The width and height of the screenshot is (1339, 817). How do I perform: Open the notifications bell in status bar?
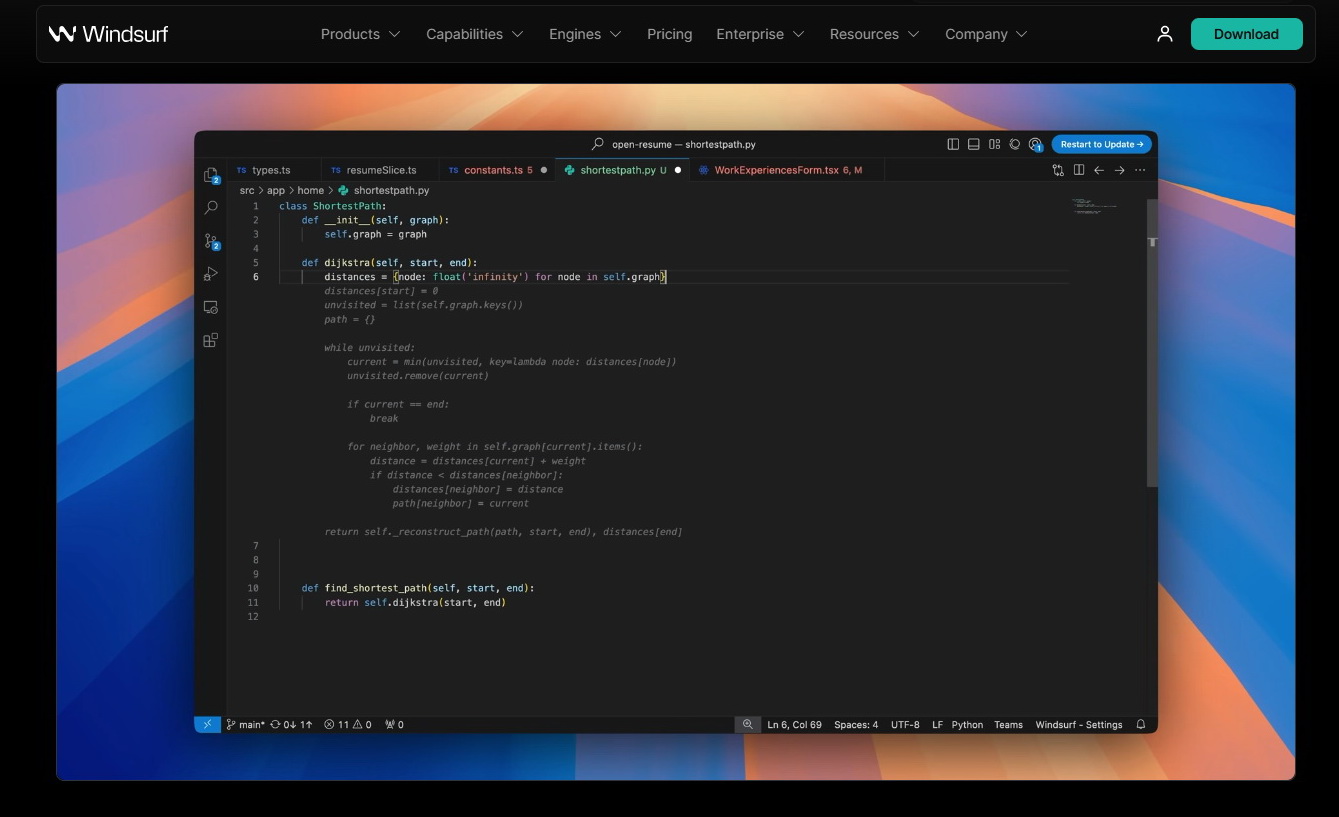1141,724
